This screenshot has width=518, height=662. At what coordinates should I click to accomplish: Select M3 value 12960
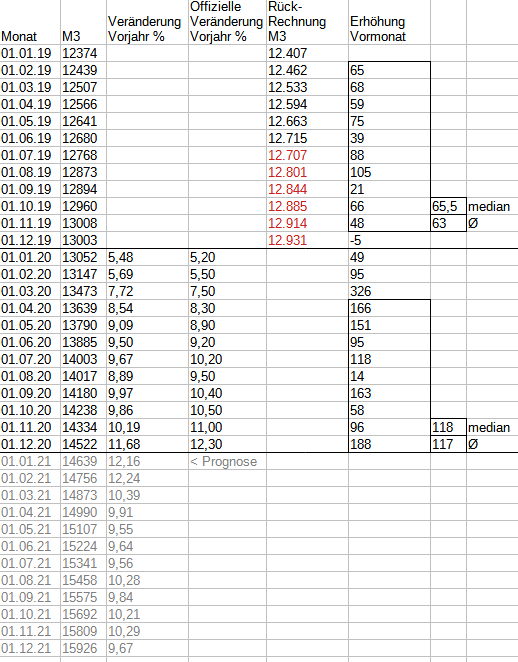point(83,206)
